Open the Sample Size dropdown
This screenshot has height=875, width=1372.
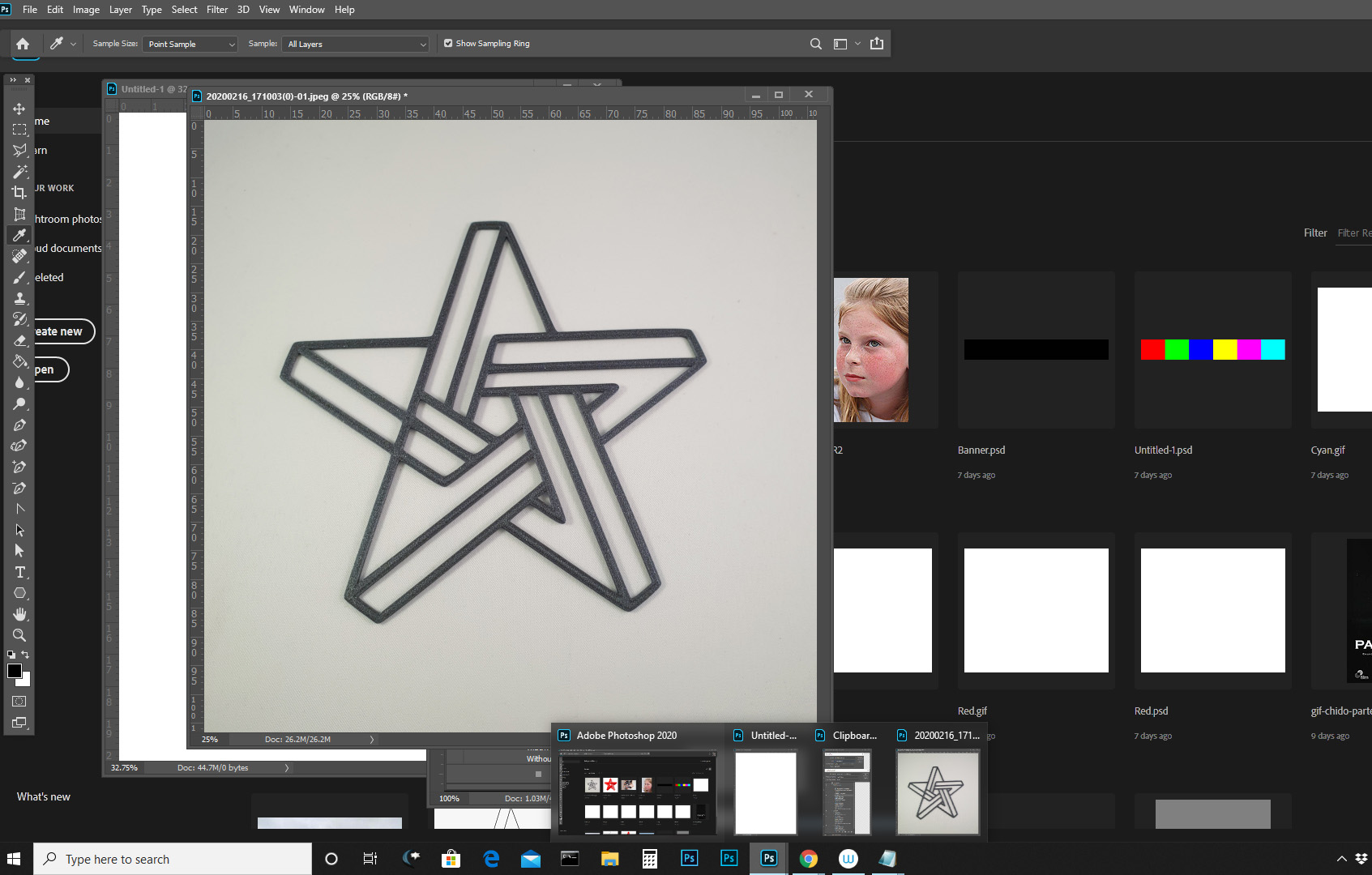tap(189, 44)
